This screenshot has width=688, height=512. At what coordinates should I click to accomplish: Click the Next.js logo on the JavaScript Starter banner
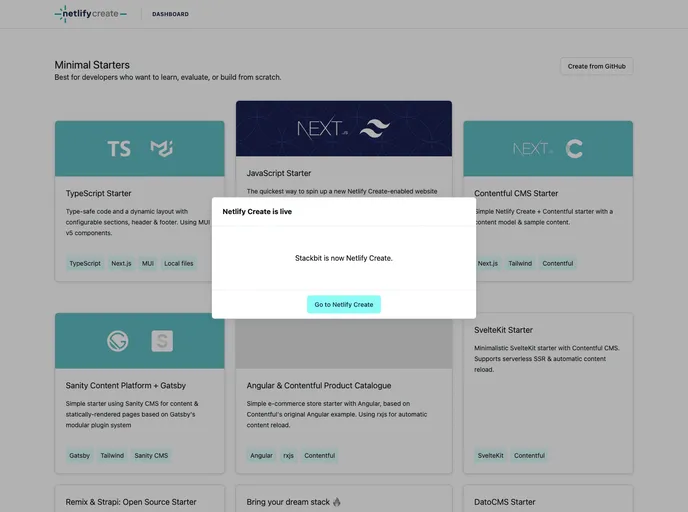(x=322, y=129)
